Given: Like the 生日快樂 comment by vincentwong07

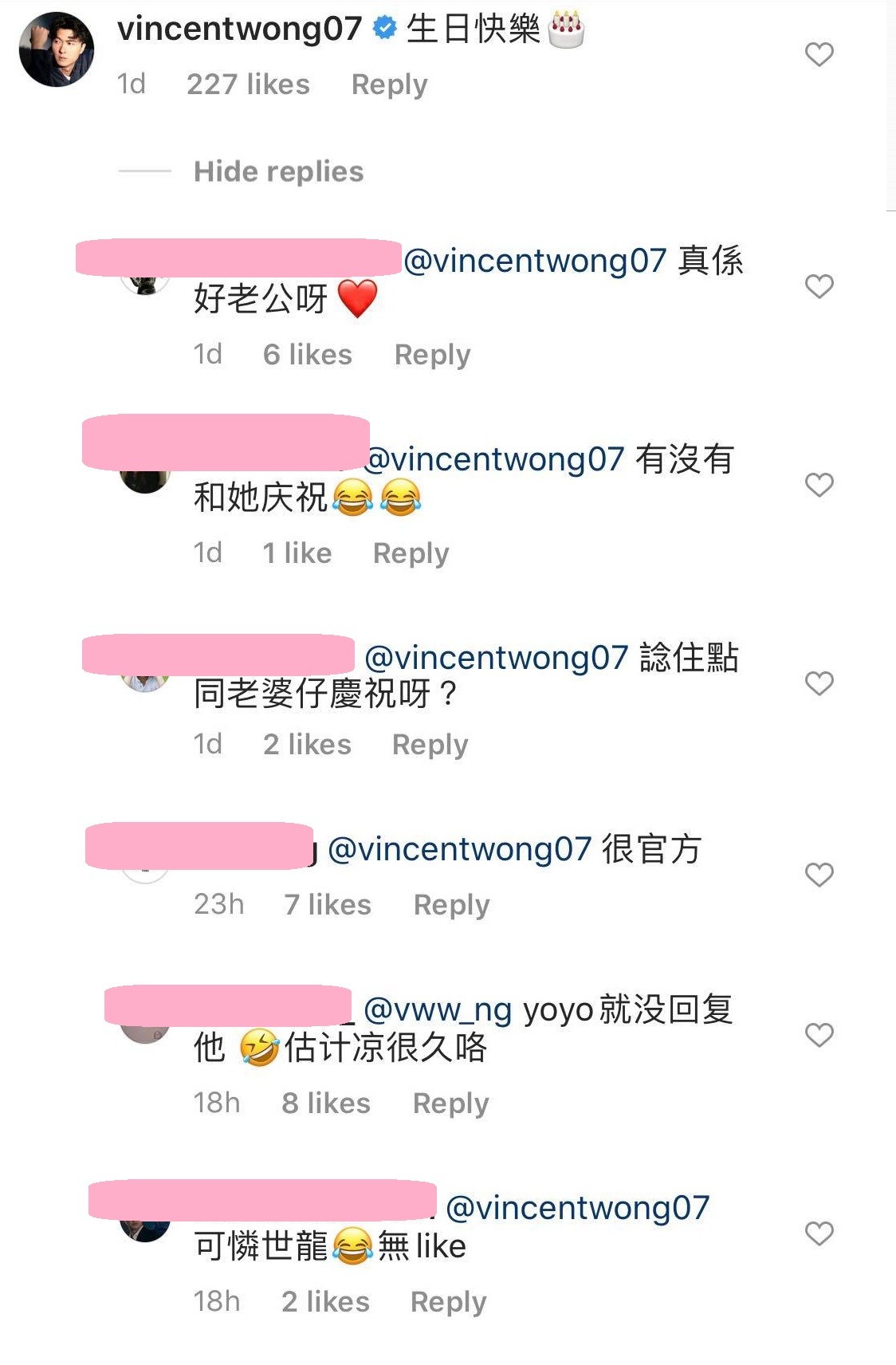Looking at the screenshot, I should (819, 54).
